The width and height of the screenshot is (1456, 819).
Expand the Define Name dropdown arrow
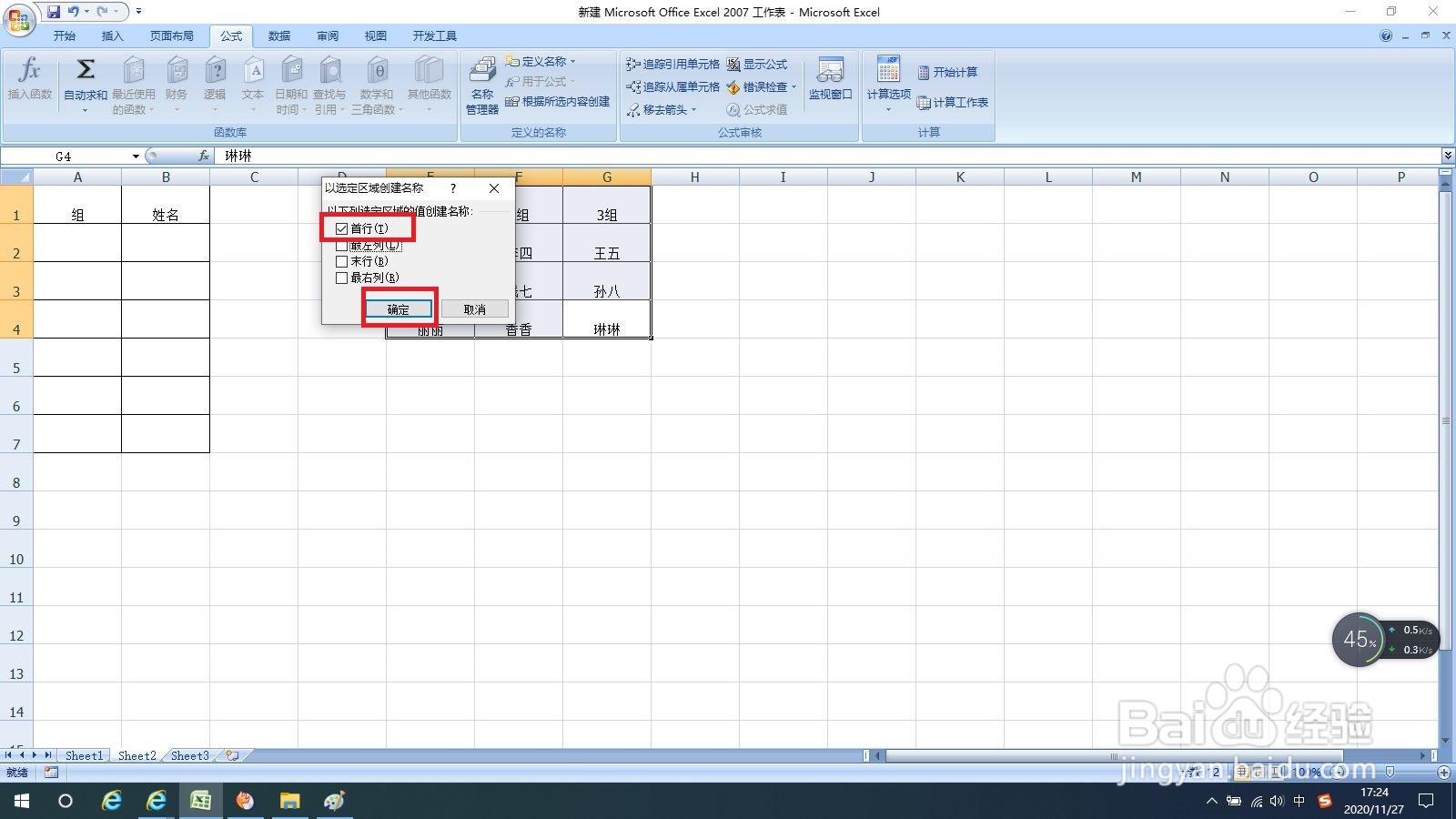(x=573, y=61)
